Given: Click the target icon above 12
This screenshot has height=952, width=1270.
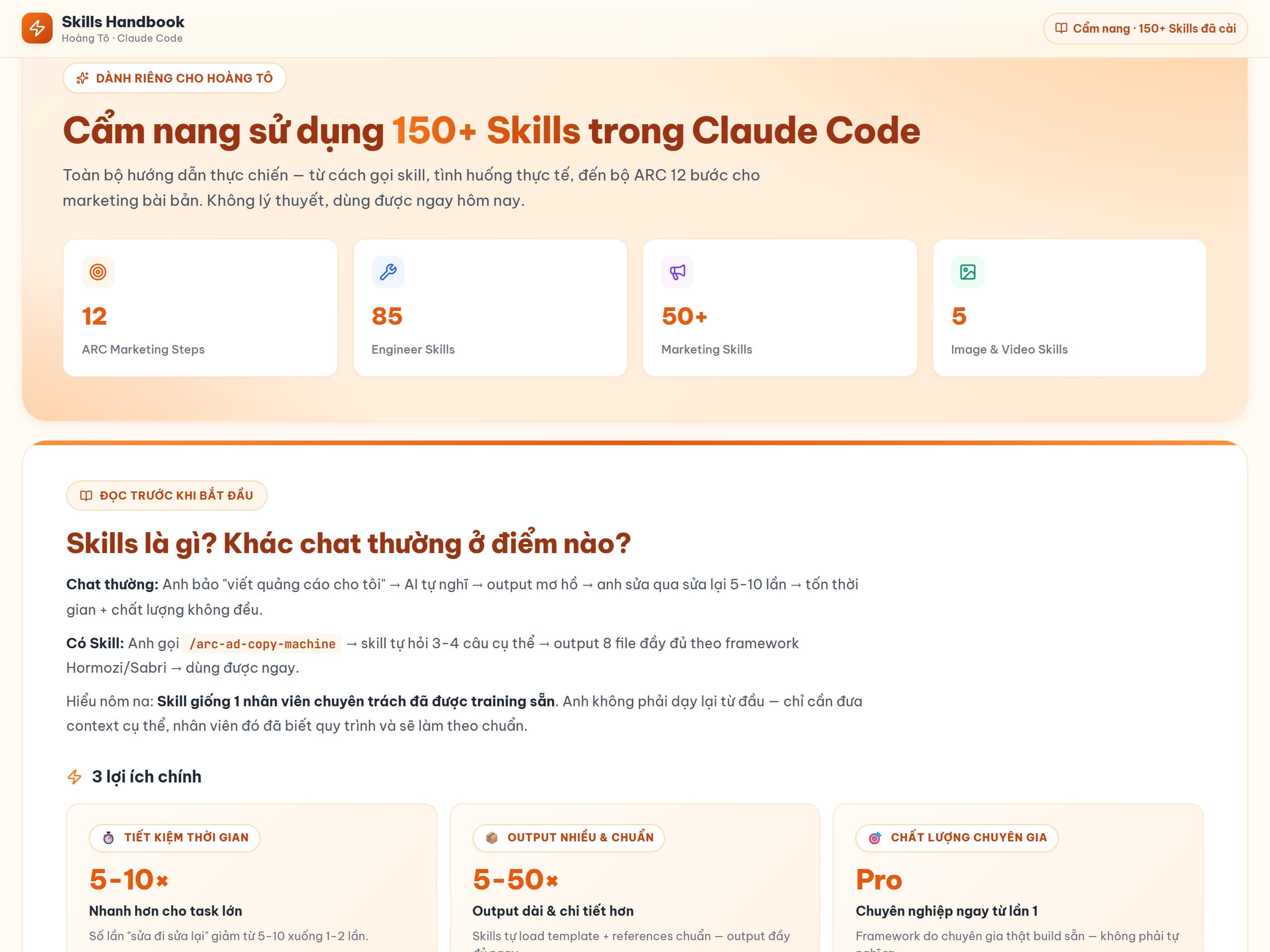Looking at the screenshot, I should pyautogui.click(x=98, y=272).
